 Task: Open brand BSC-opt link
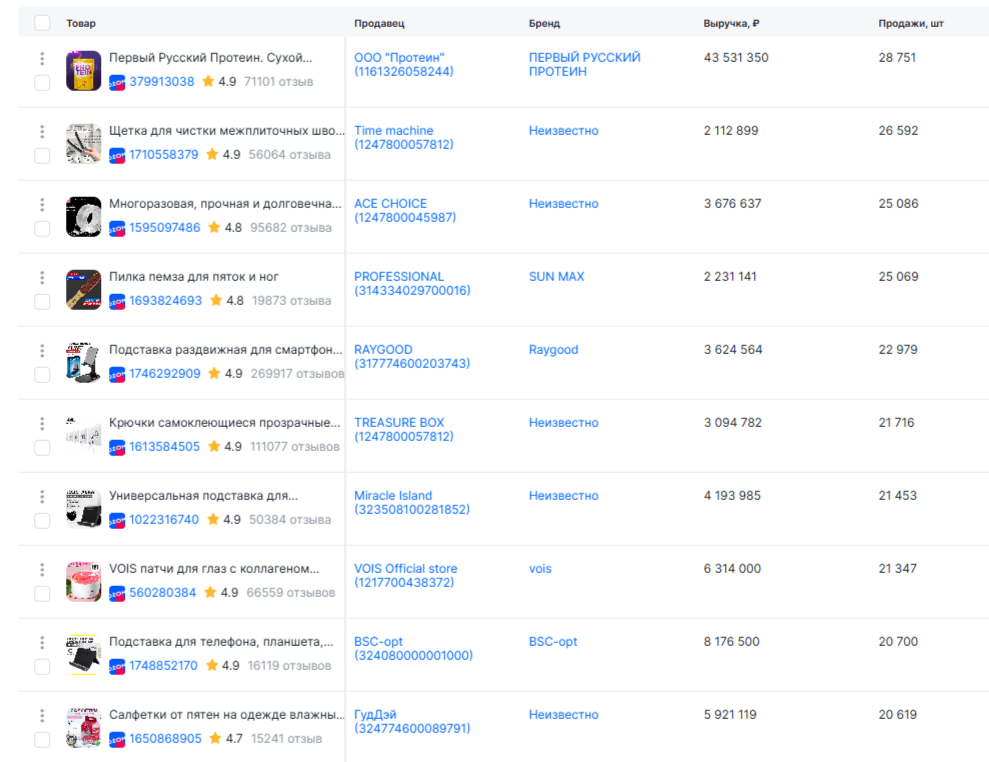click(553, 642)
